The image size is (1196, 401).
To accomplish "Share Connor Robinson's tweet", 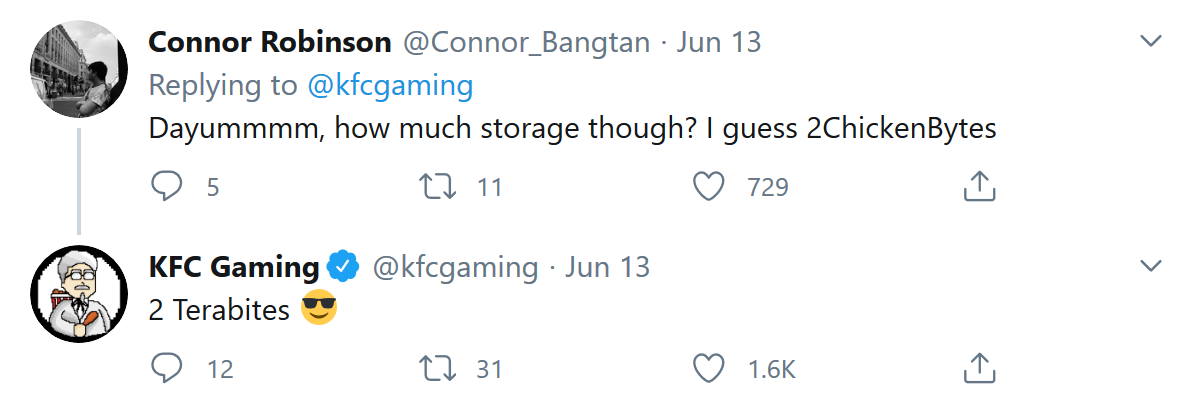I will pyautogui.click(x=979, y=185).
